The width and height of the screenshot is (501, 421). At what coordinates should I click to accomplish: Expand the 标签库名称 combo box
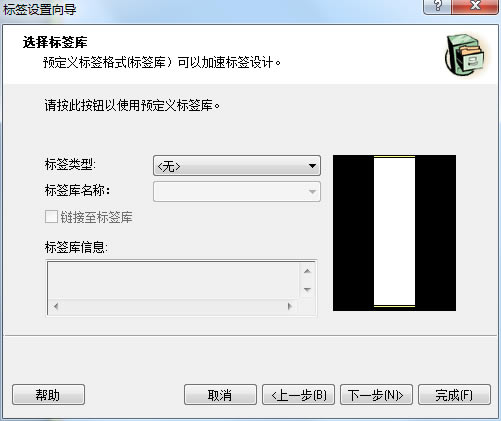point(237,191)
